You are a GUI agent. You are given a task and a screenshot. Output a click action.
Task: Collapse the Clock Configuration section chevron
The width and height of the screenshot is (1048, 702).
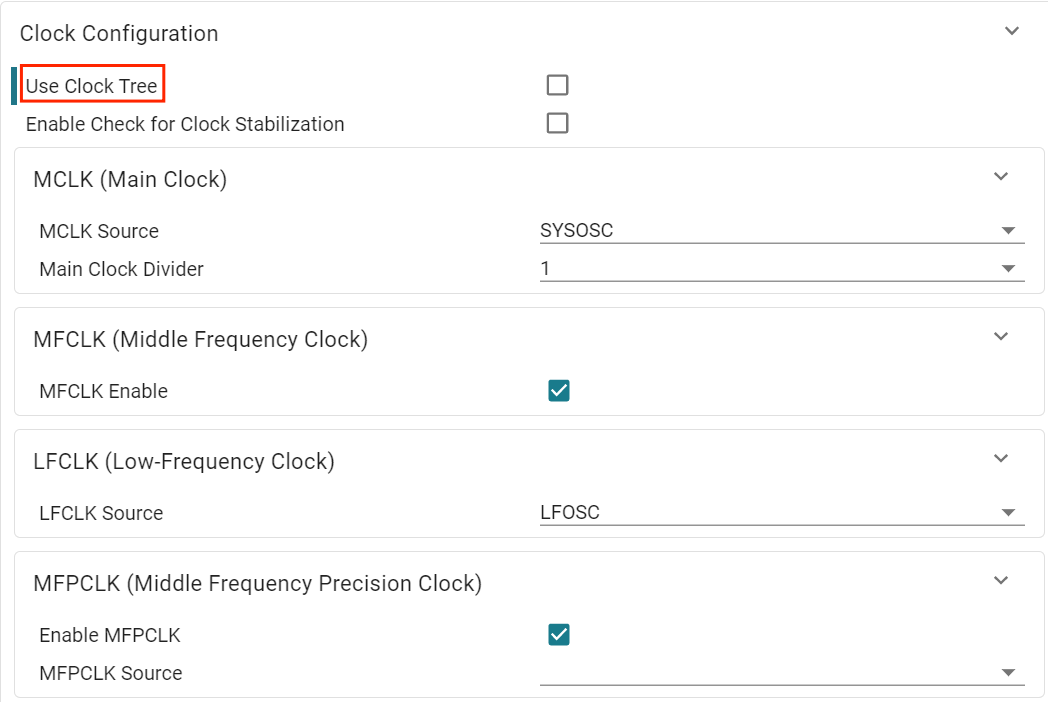click(1012, 31)
